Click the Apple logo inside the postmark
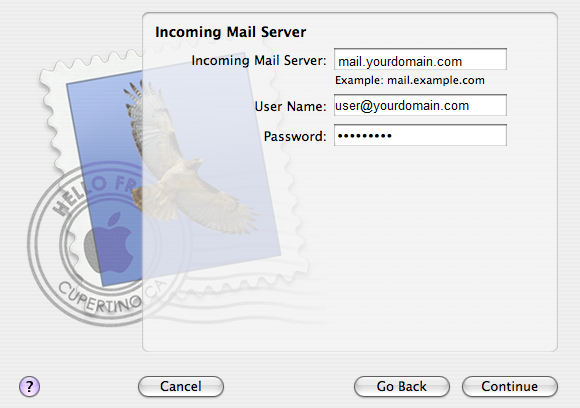The width and height of the screenshot is (580, 408). tap(109, 244)
